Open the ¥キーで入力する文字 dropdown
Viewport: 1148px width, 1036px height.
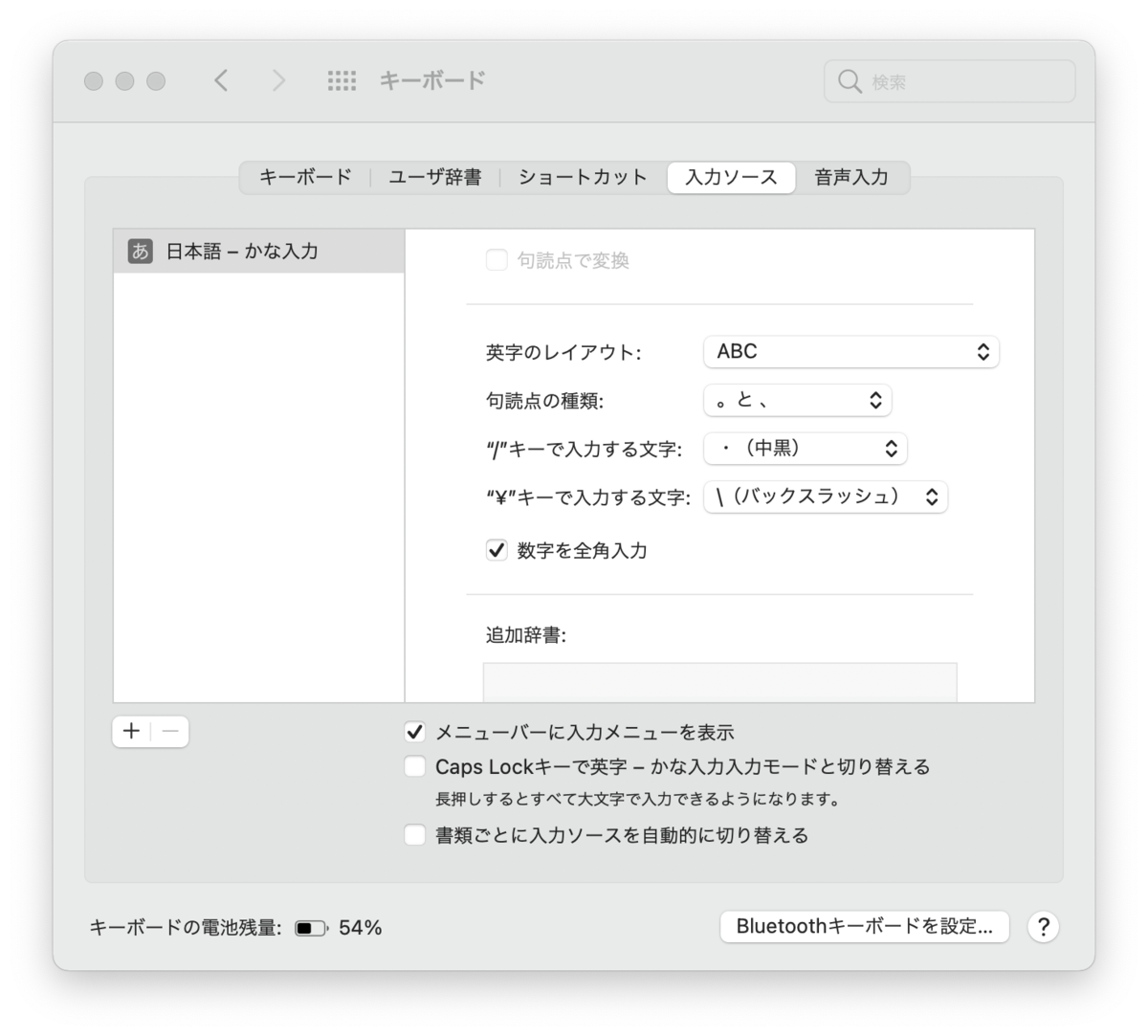(x=825, y=496)
